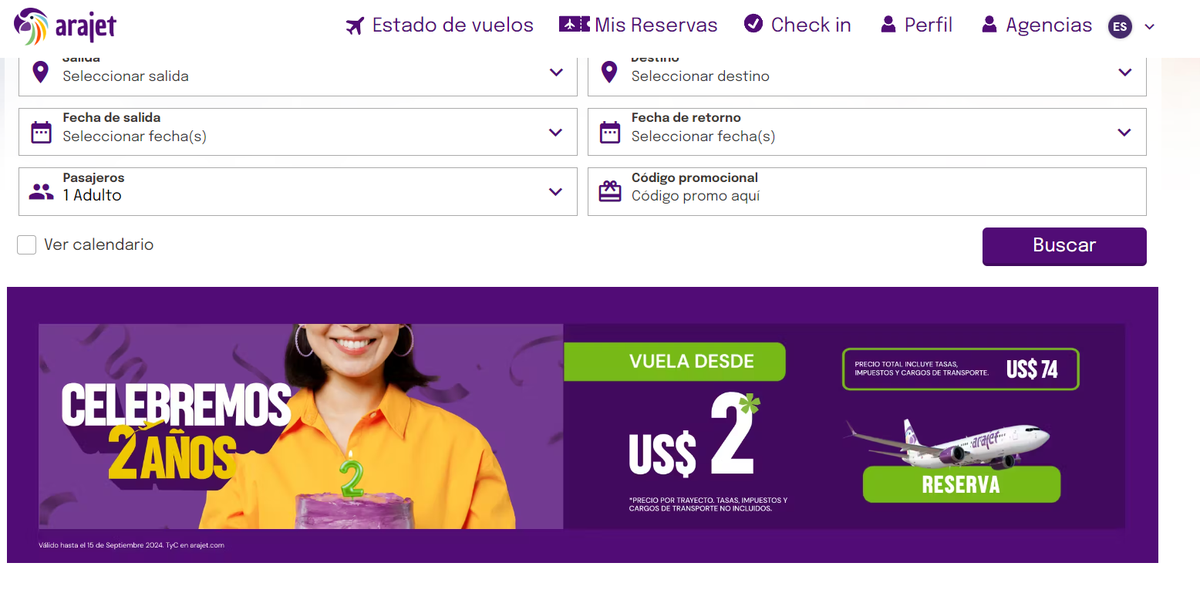Click the checkmark icon beside Check in
Viewport: 1200px width, 600px height.
click(754, 24)
